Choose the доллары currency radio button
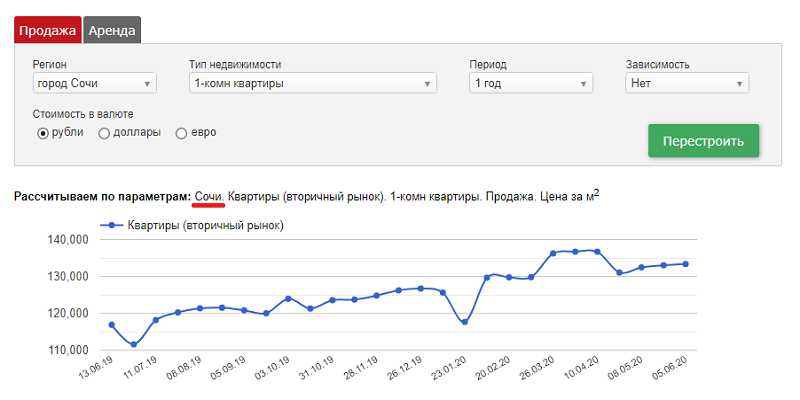Viewport: 800px width, 400px height. click(x=104, y=133)
